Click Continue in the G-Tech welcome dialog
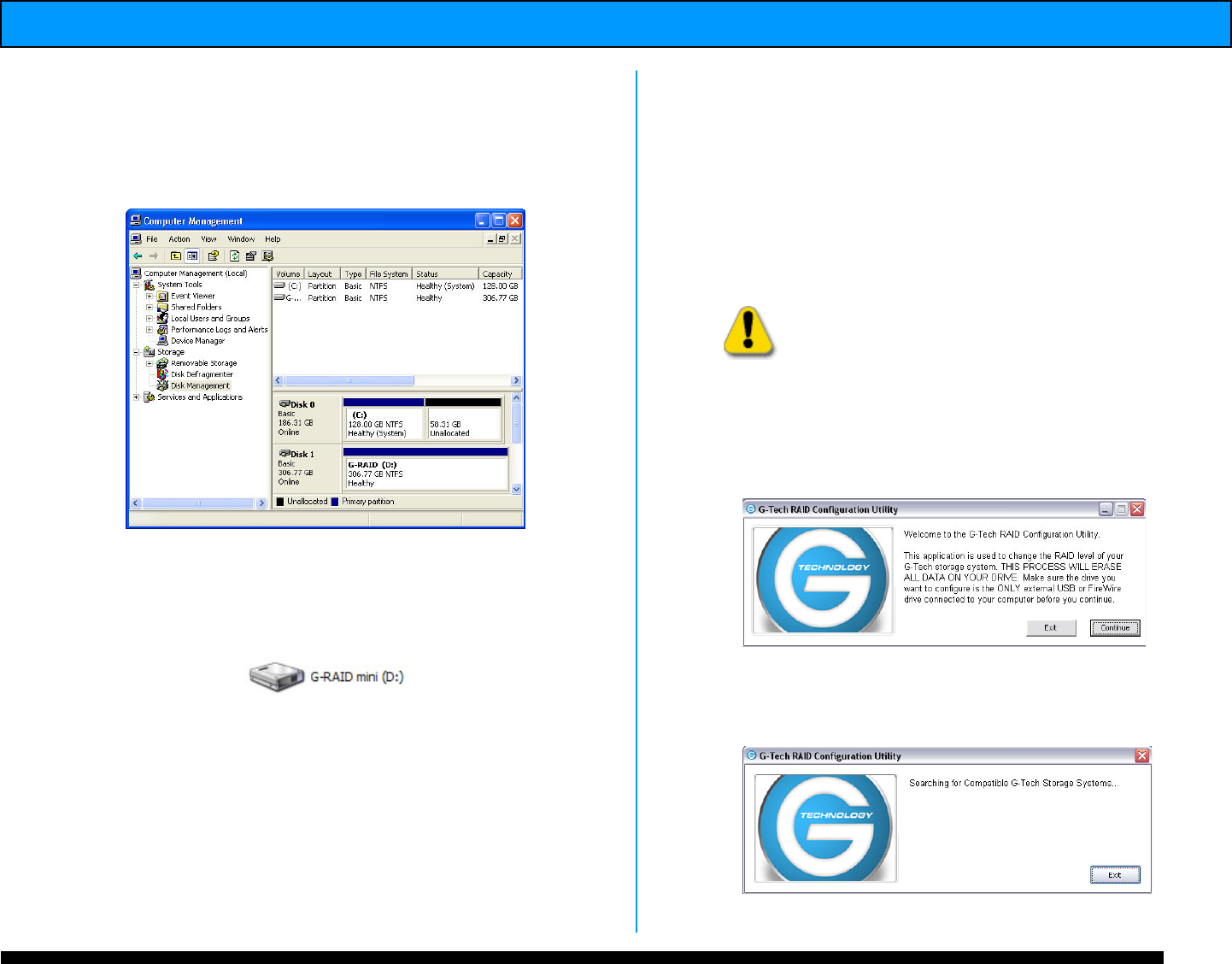 coord(1115,627)
